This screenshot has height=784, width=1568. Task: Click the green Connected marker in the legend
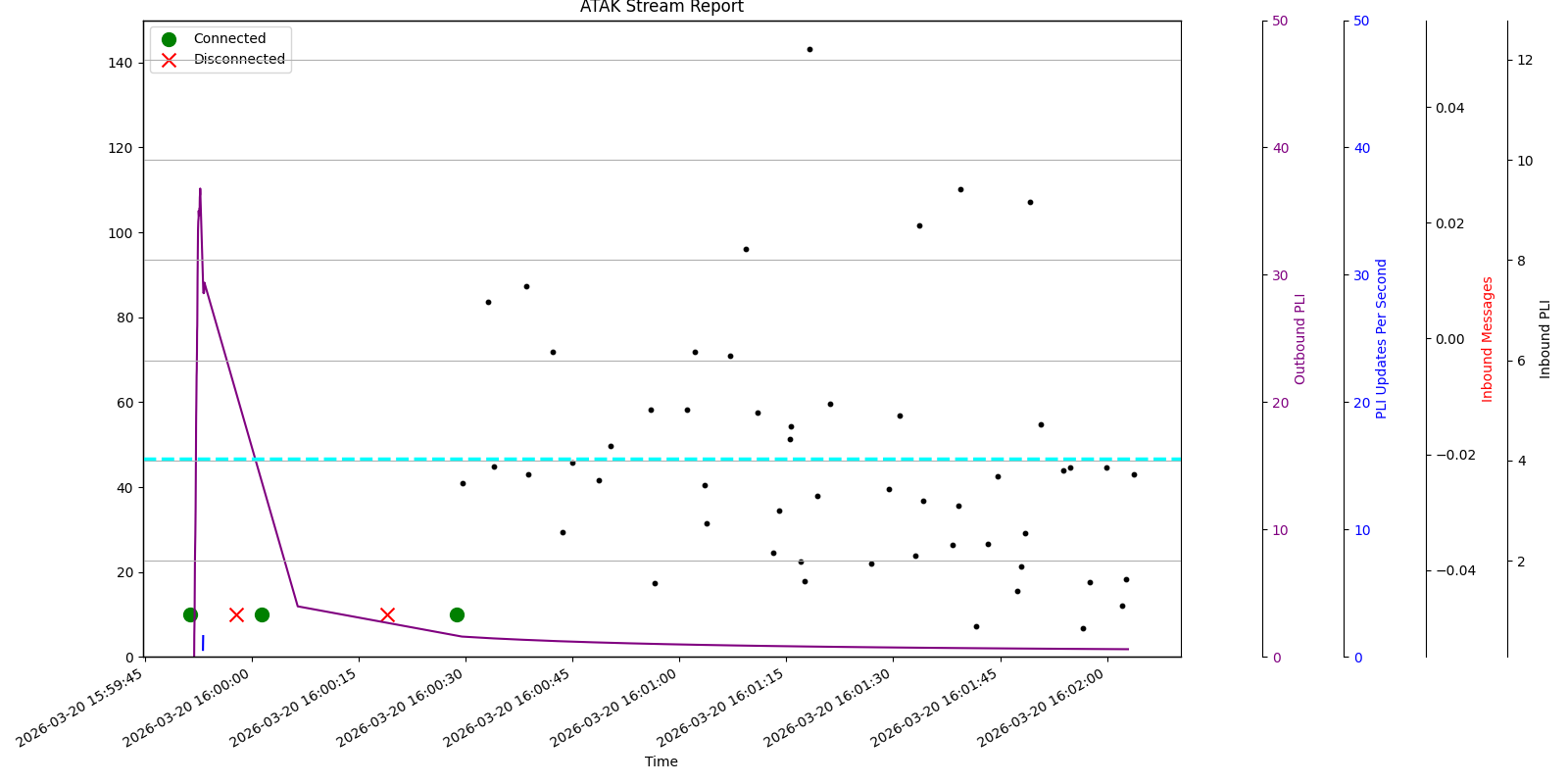pos(169,39)
